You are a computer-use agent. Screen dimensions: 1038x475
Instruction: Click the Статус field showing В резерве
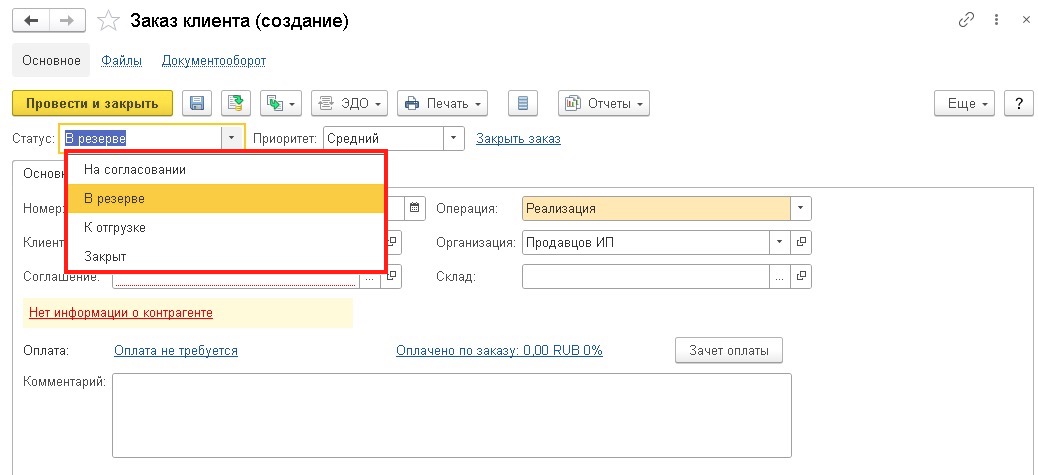click(x=141, y=139)
